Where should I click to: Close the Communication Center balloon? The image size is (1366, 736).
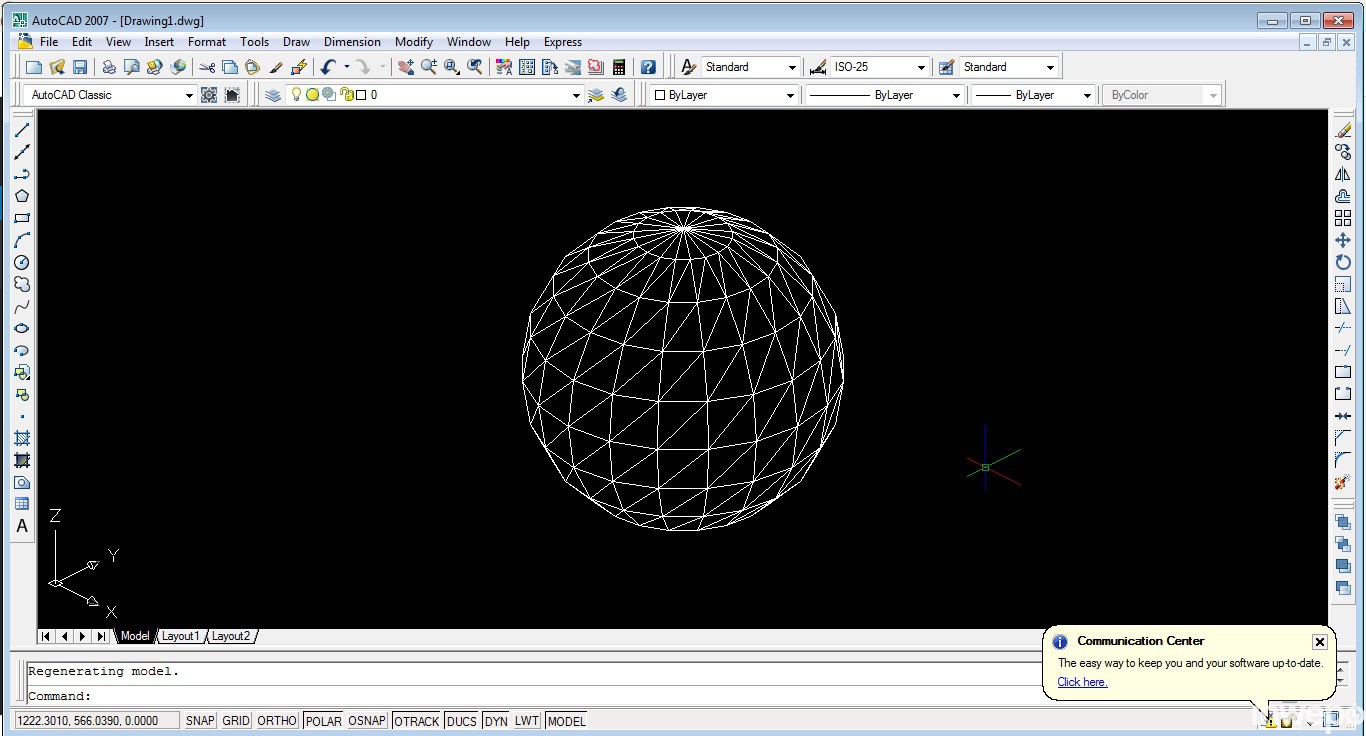coord(1319,642)
